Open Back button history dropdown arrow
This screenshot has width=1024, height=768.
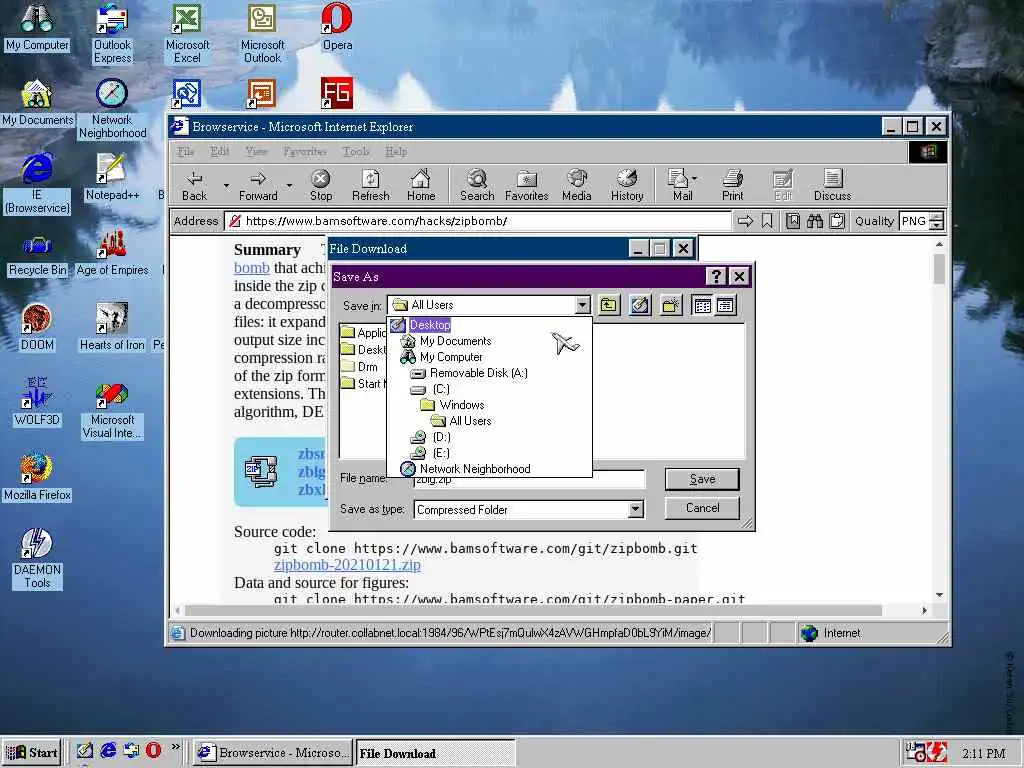point(226,185)
